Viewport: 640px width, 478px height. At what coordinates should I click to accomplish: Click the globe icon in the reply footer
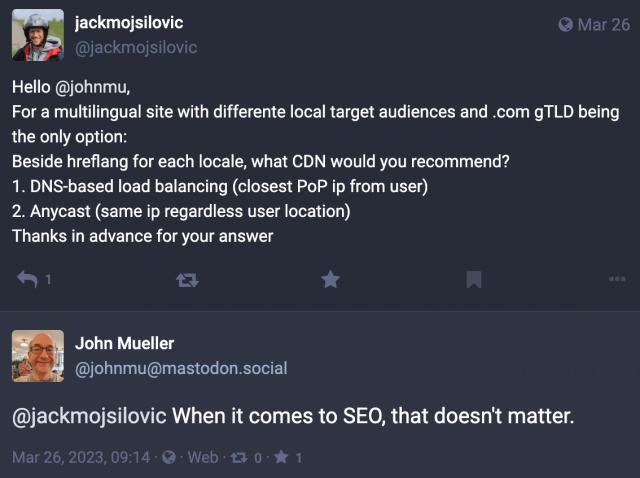[169, 458]
